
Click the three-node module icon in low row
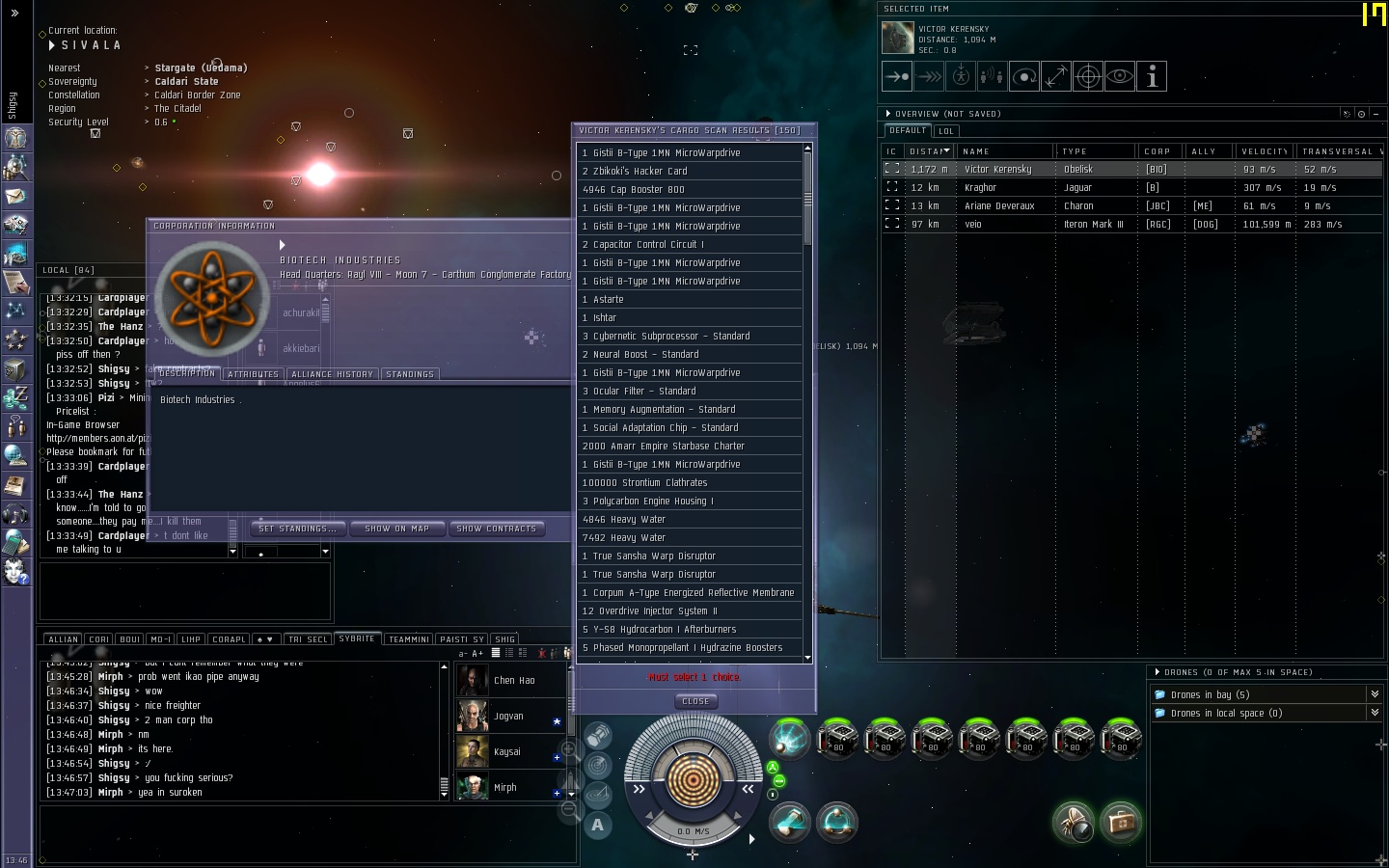pyautogui.click(x=837, y=822)
